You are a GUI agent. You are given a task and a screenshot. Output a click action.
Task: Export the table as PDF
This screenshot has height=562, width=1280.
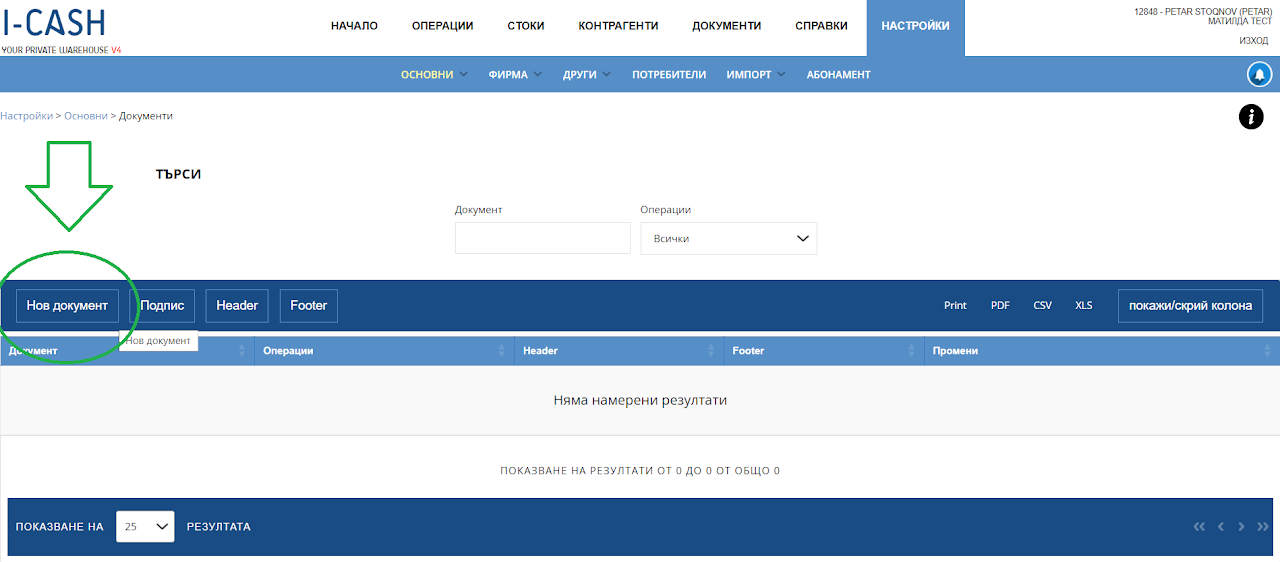pyautogui.click(x=1000, y=306)
